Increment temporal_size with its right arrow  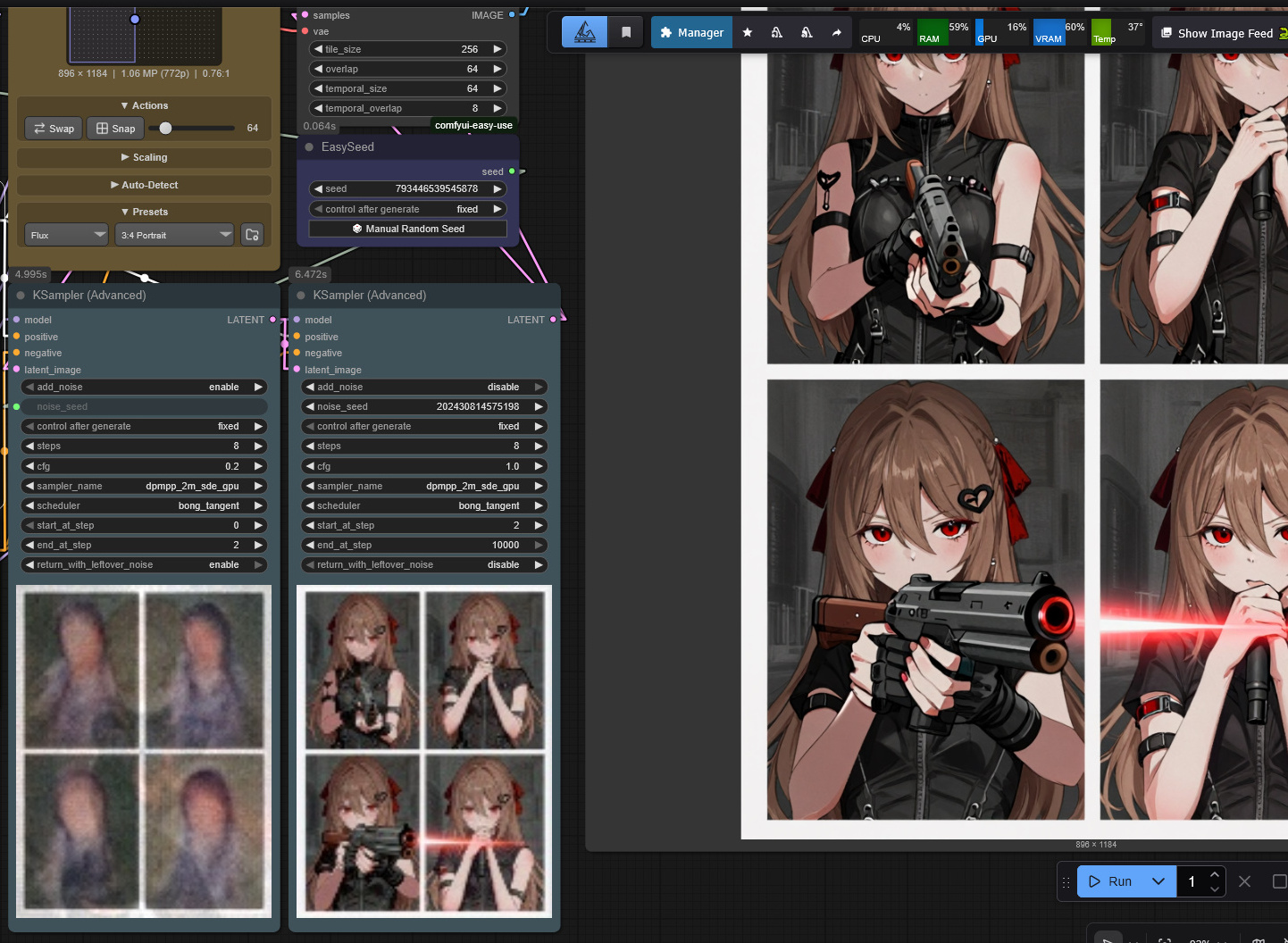(498, 88)
